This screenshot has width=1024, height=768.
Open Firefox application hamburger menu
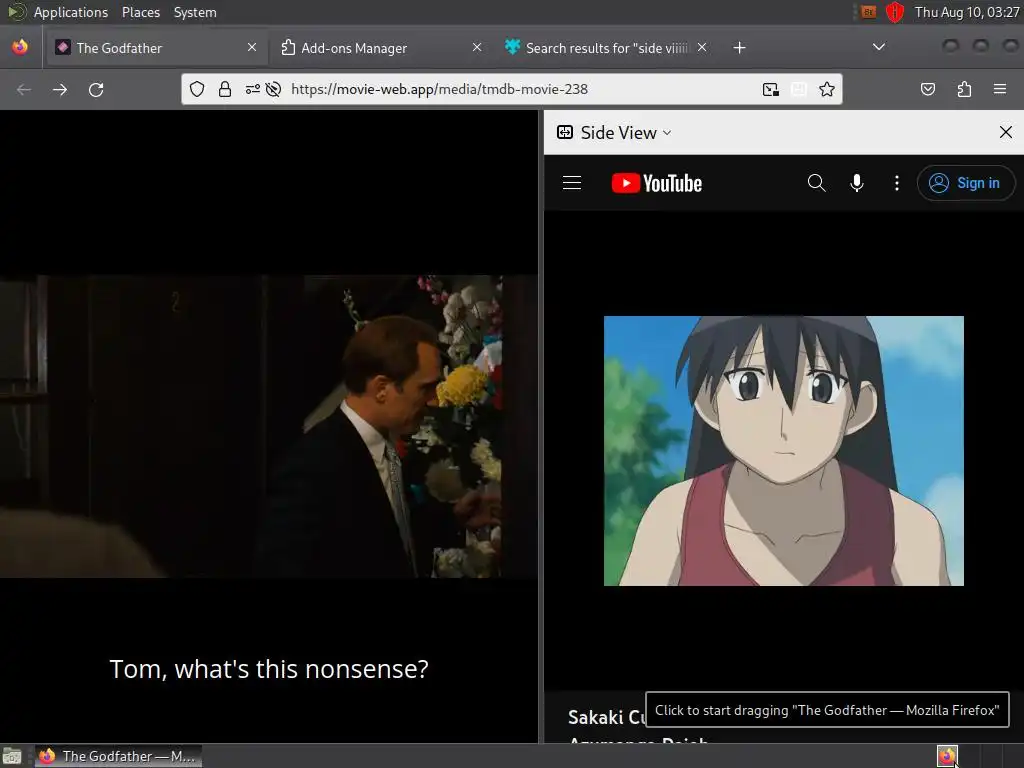(1000, 89)
